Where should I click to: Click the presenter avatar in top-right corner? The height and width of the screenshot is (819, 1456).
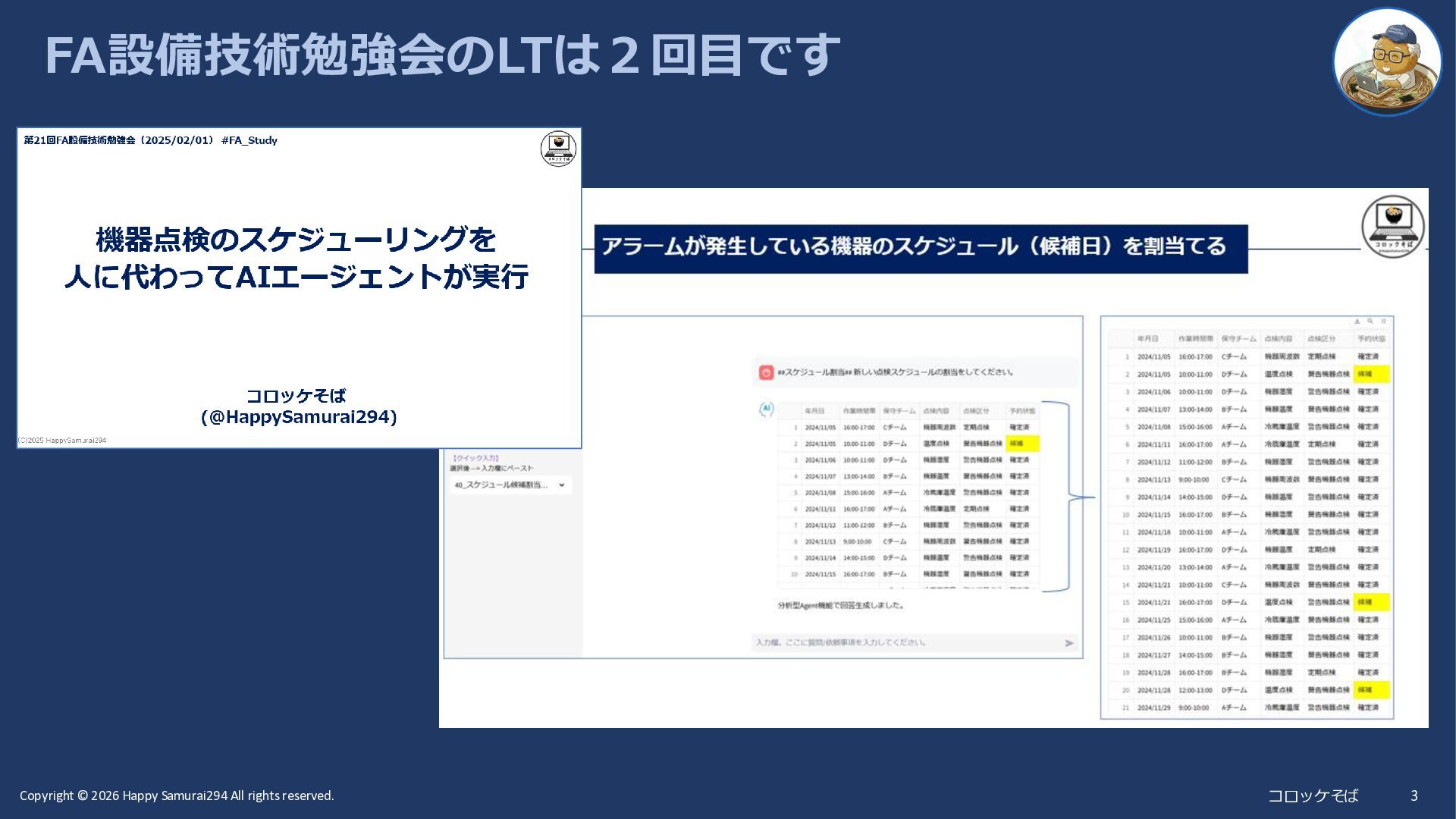pos(1387,61)
